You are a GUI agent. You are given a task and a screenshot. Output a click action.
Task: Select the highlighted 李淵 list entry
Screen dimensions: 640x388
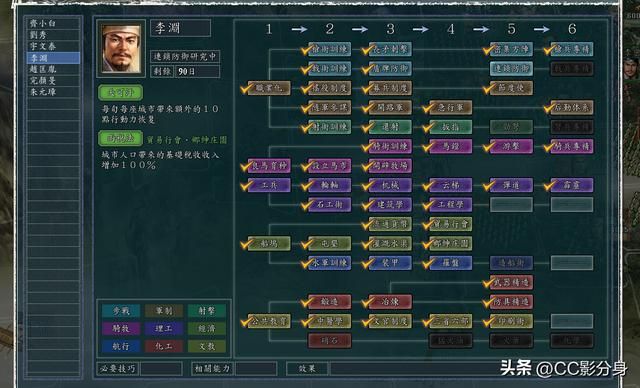click(53, 58)
